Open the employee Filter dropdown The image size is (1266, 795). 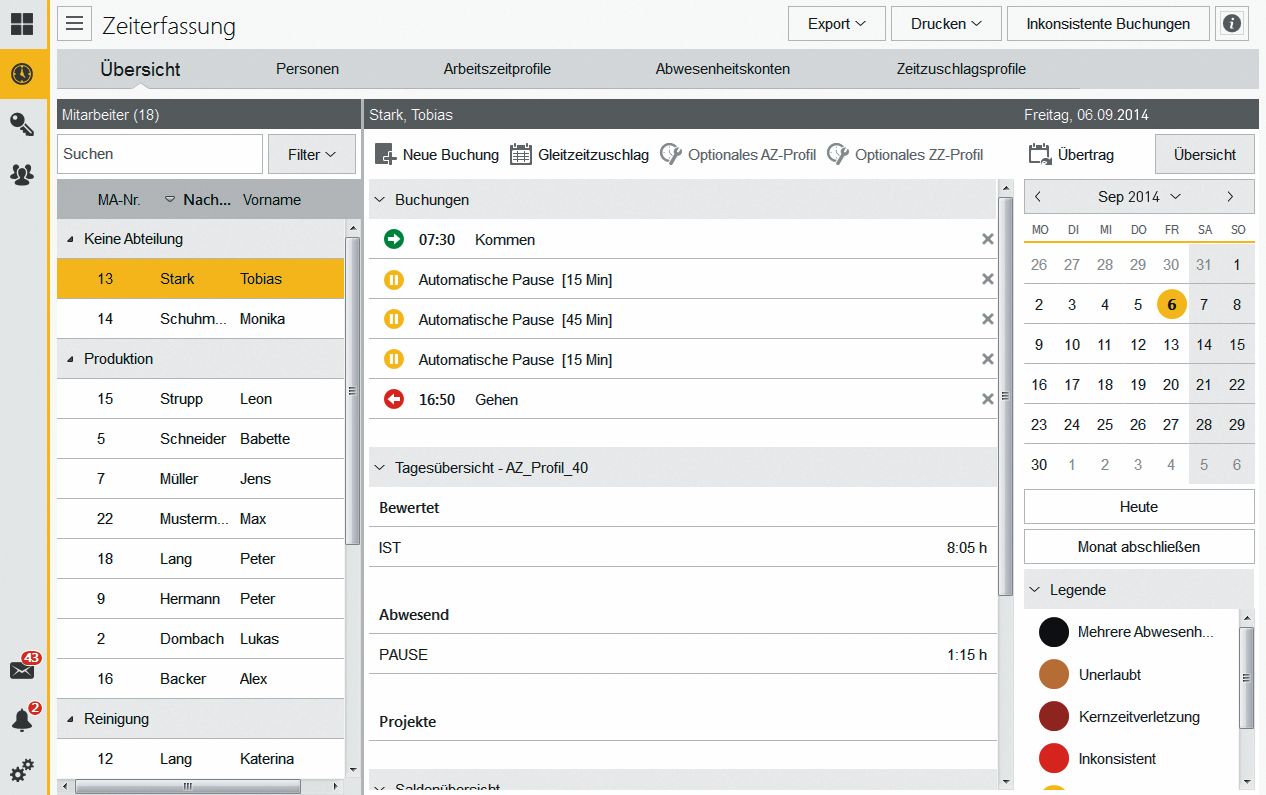coord(312,154)
